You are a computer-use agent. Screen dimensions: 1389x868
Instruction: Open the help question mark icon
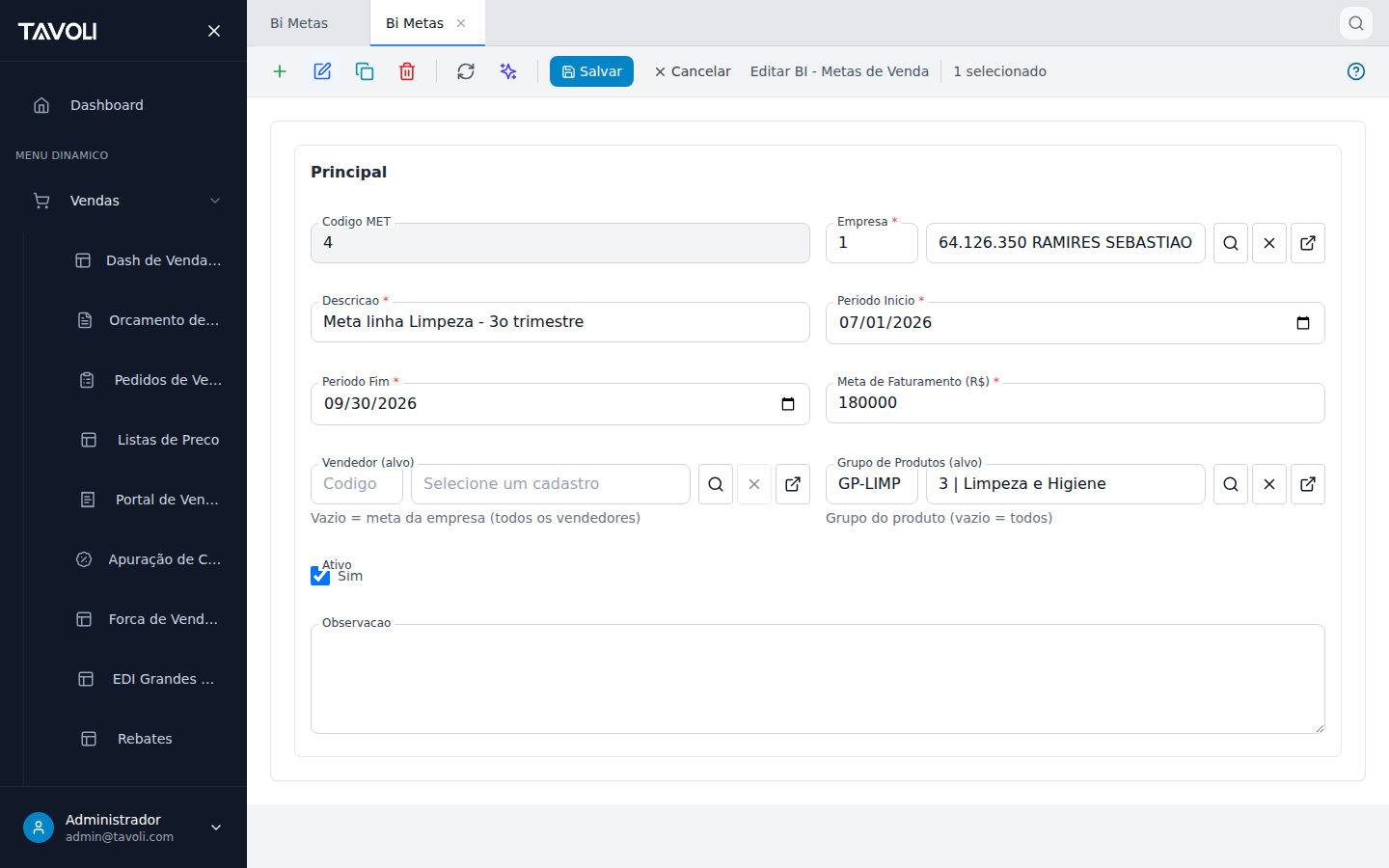[x=1356, y=71]
